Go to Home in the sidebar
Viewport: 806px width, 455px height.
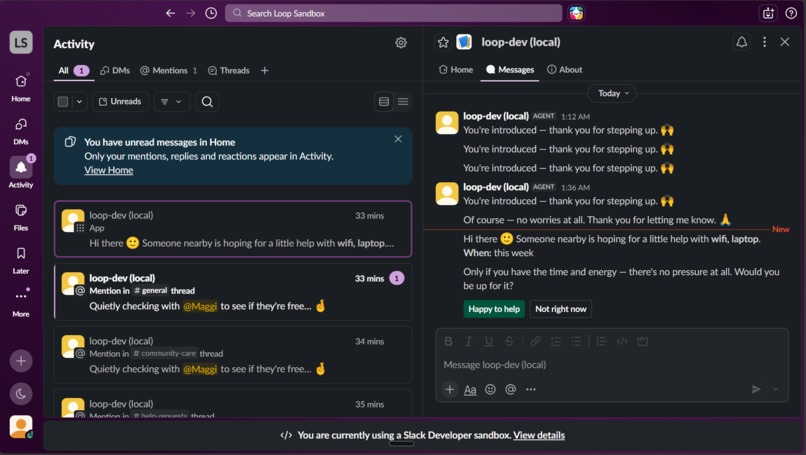point(21,88)
